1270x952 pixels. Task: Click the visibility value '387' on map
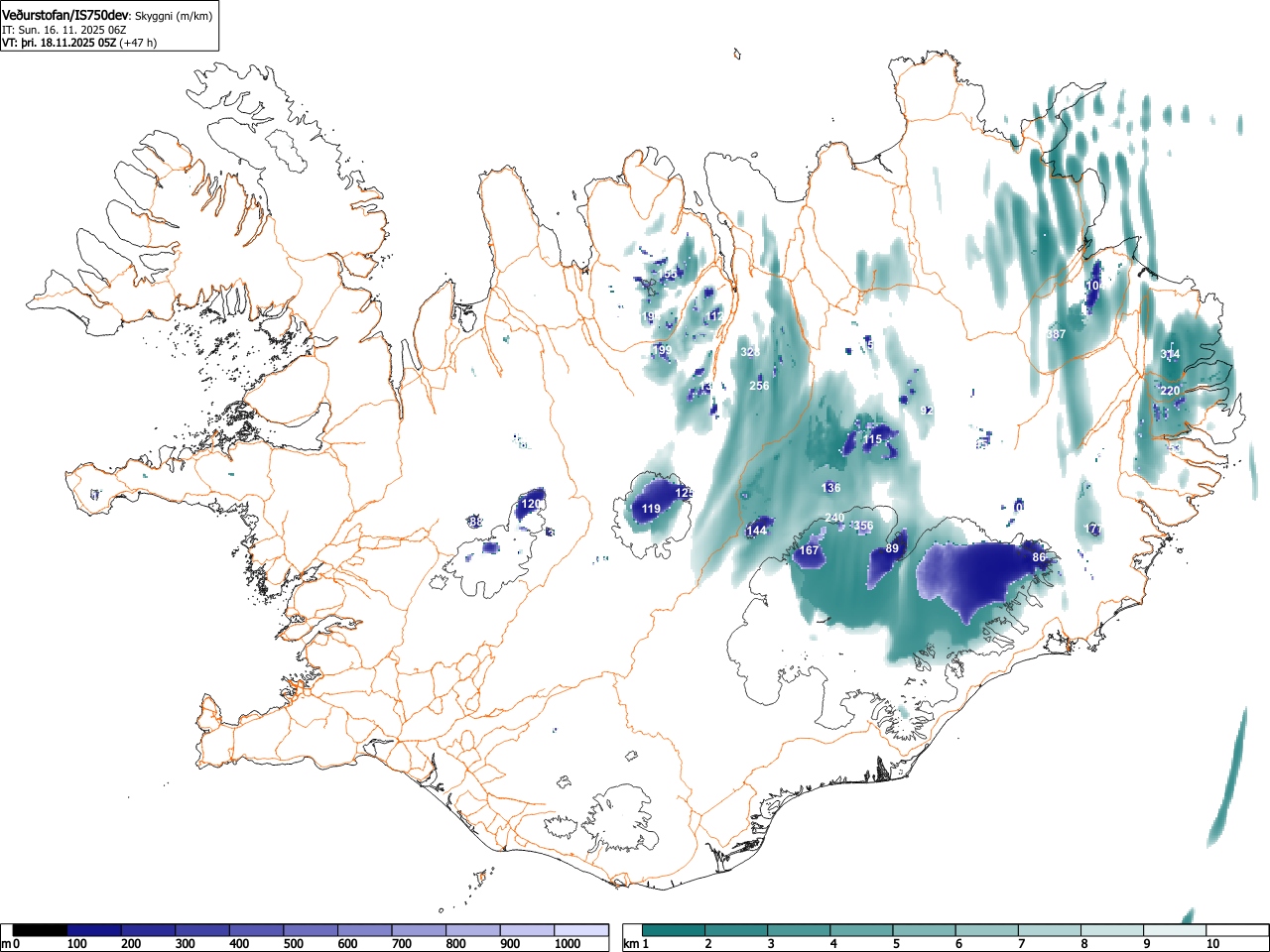click(1056, 334)
